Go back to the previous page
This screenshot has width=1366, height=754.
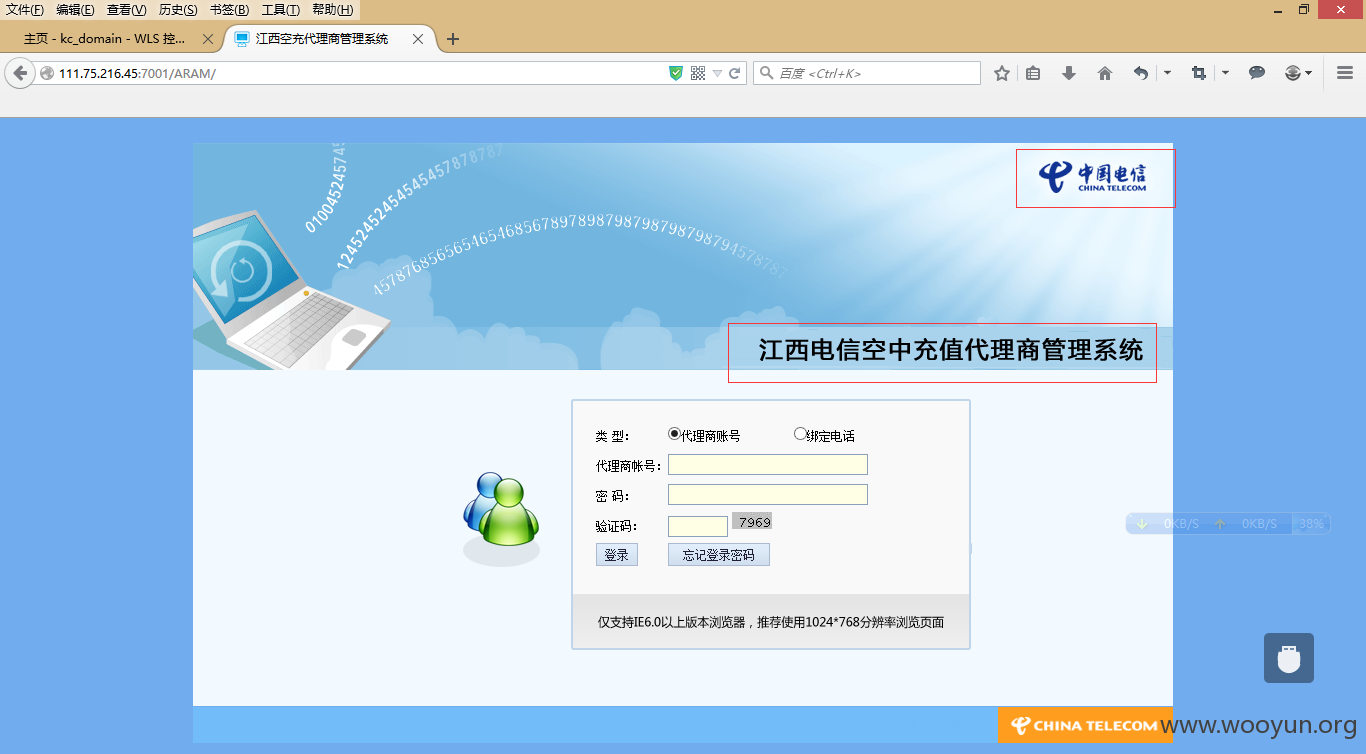click(20, 73)
